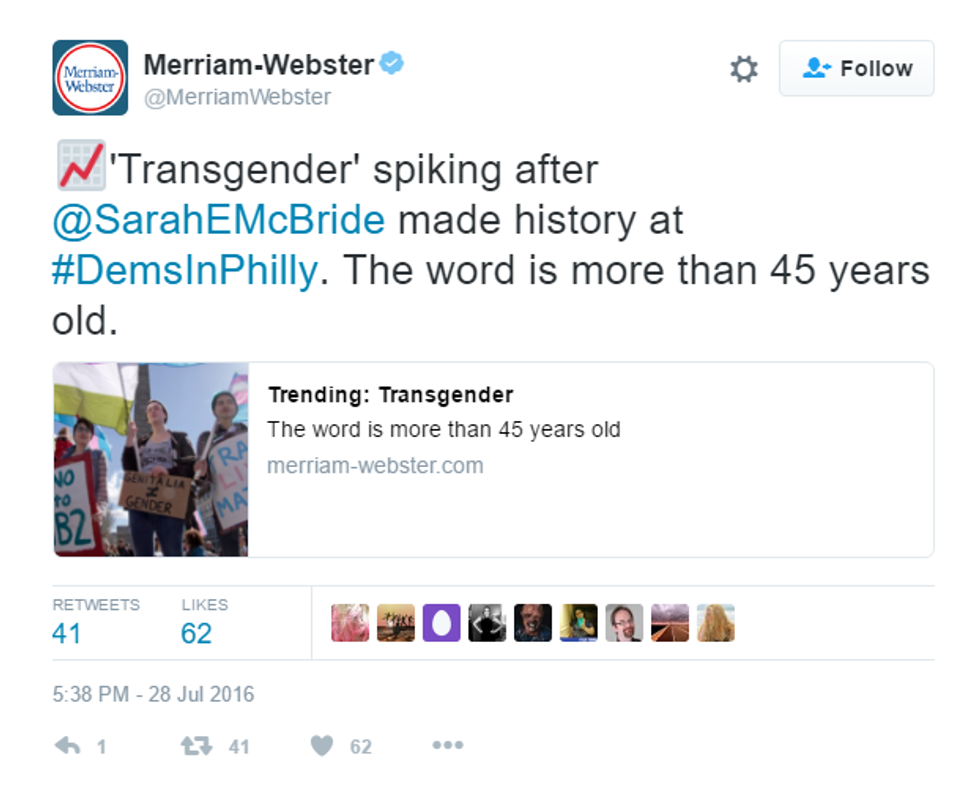Click the merriam-webster.com card domain

point(375,465)
